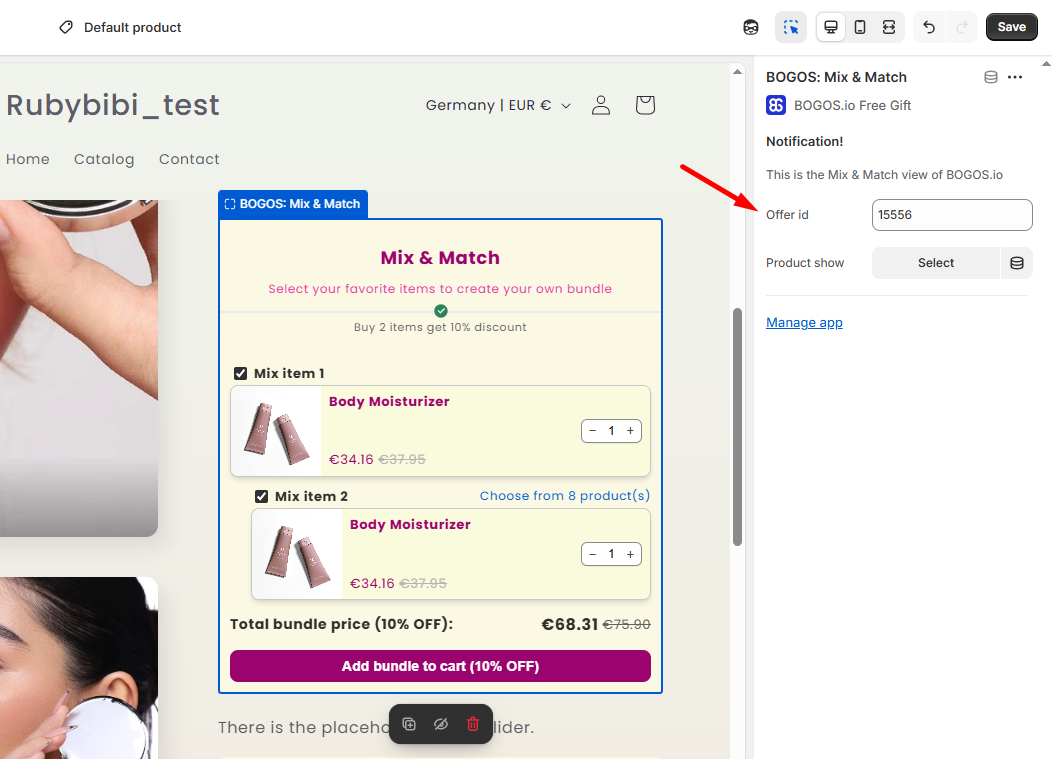Open the shopping cart icon
The height and width of the screenshot is (759, 1052).
645,105
